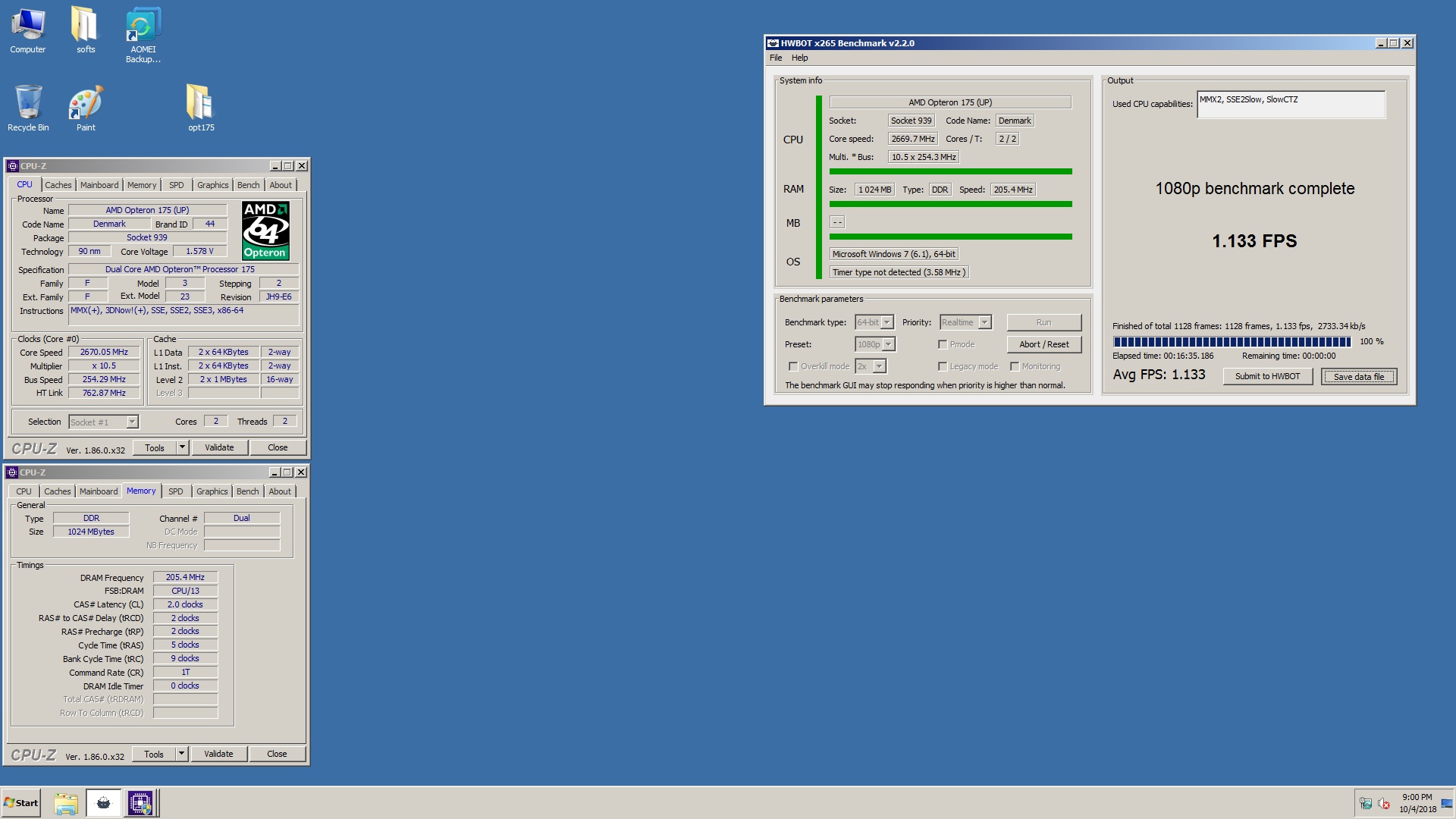Viewport: 1456px width, 819px height.
Task: Expand Tools arrow in lower CPU-Z
Action: pyautogui.click(x=181, y=755)
